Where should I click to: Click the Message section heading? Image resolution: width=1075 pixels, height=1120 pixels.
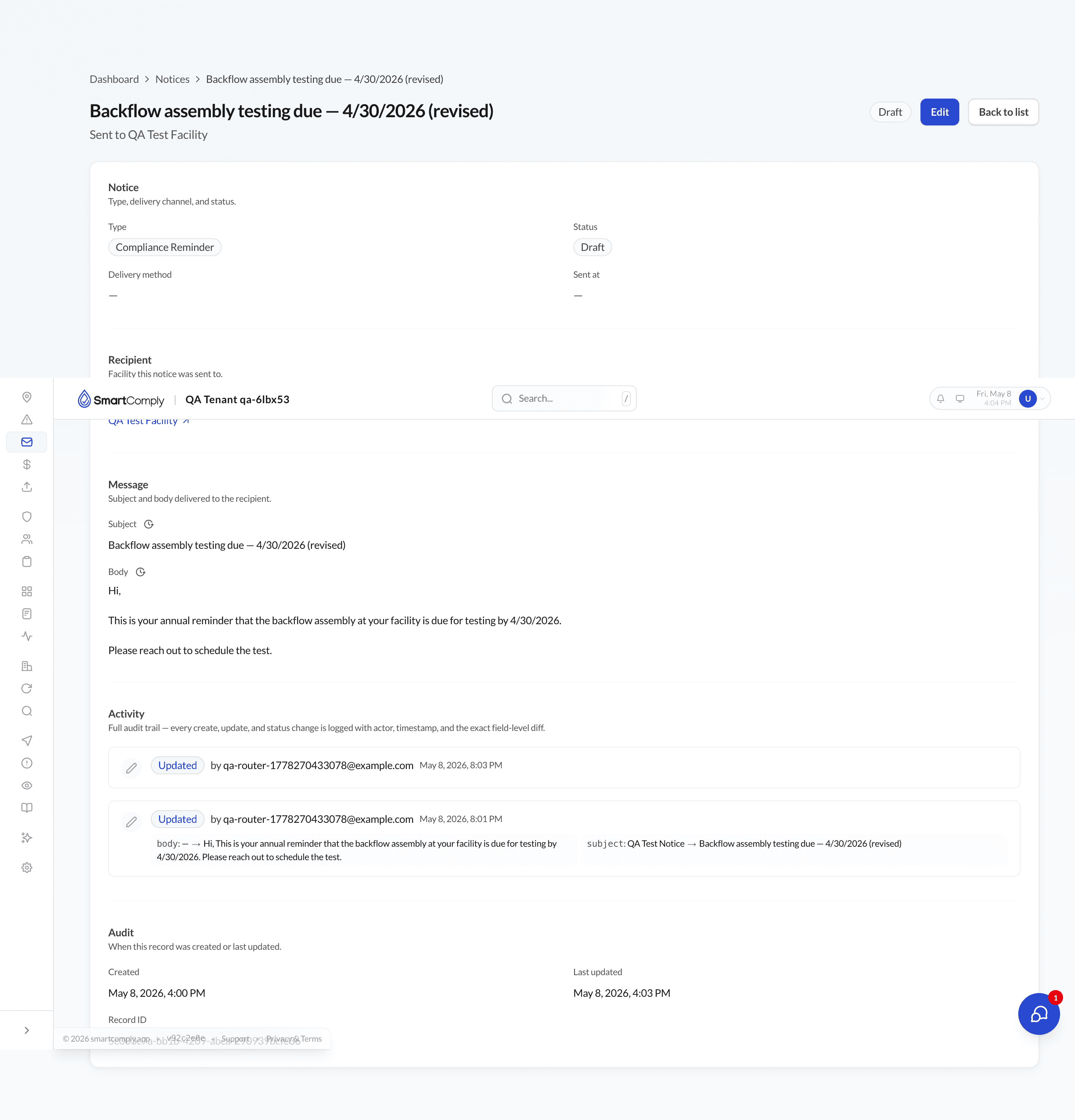pyautogui.click(x=128, y=485)
